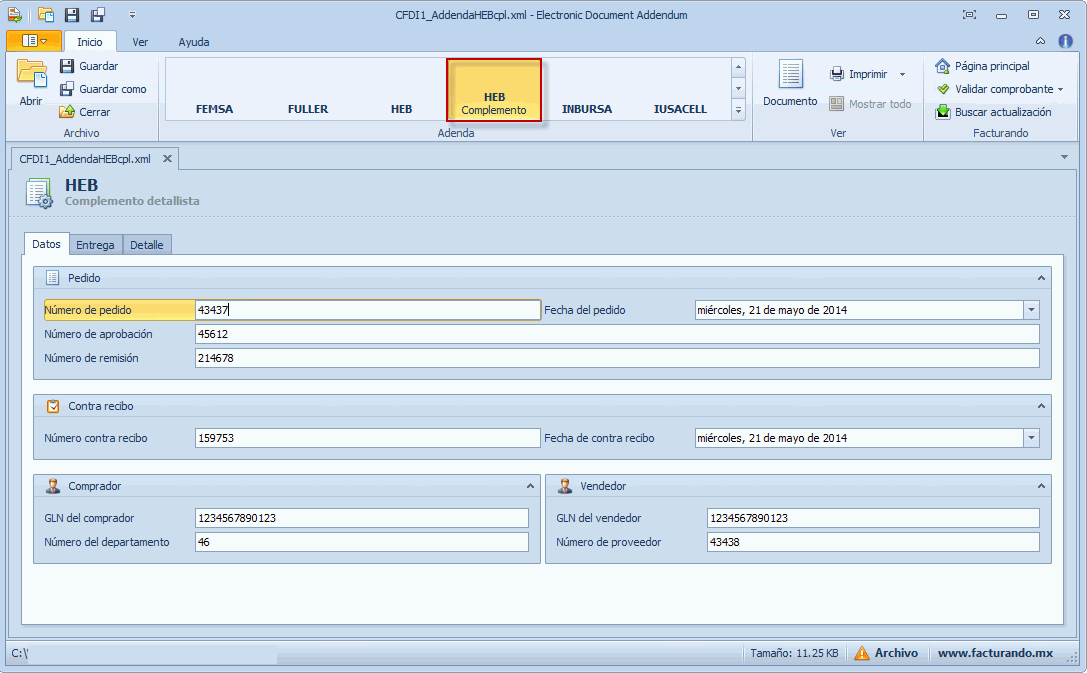
Task: Click the Número contra recibo field
Action: [367, 438]
